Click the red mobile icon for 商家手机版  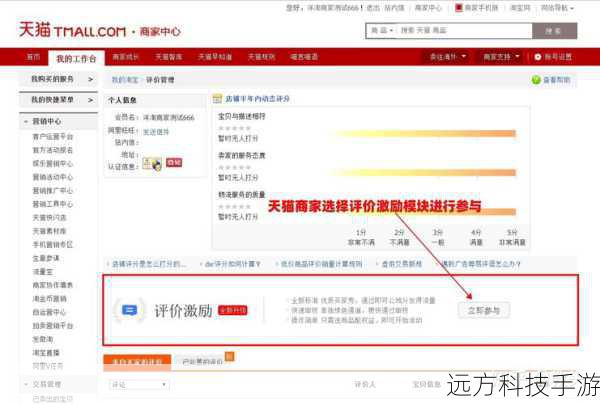[x=458, y=8]
